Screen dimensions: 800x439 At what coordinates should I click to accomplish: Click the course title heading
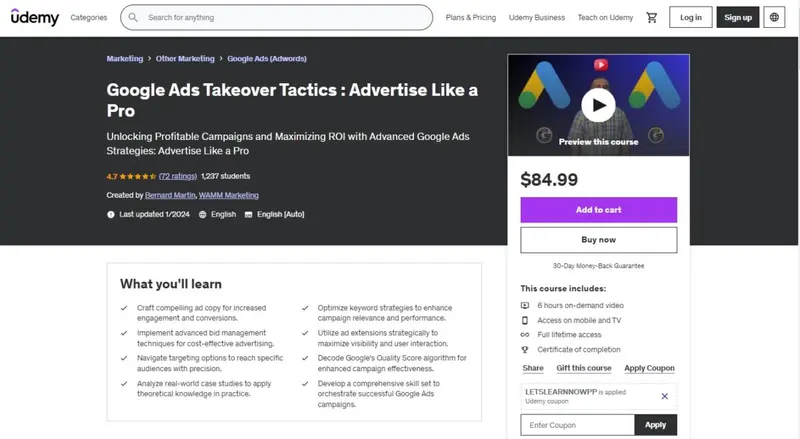pyautogui.click(x=292, y=100)
